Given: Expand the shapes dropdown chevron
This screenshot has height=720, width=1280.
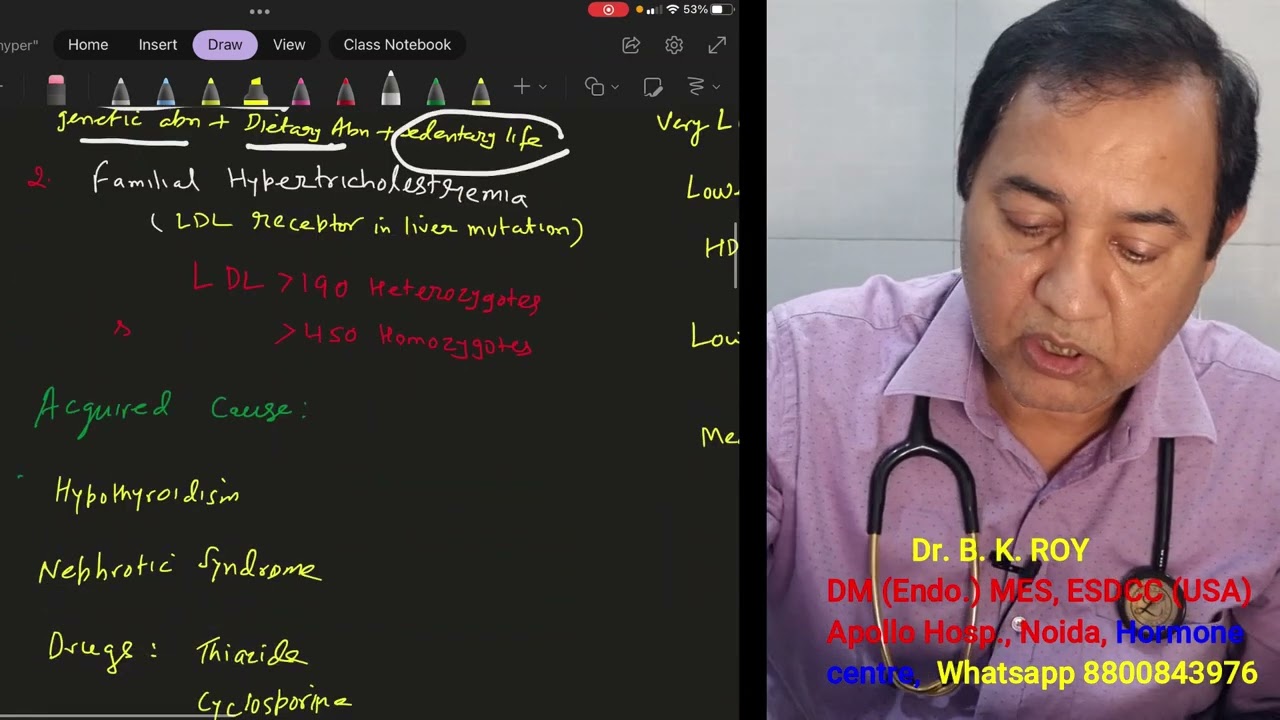Looking at the screenshot, I should coord(613,87).
